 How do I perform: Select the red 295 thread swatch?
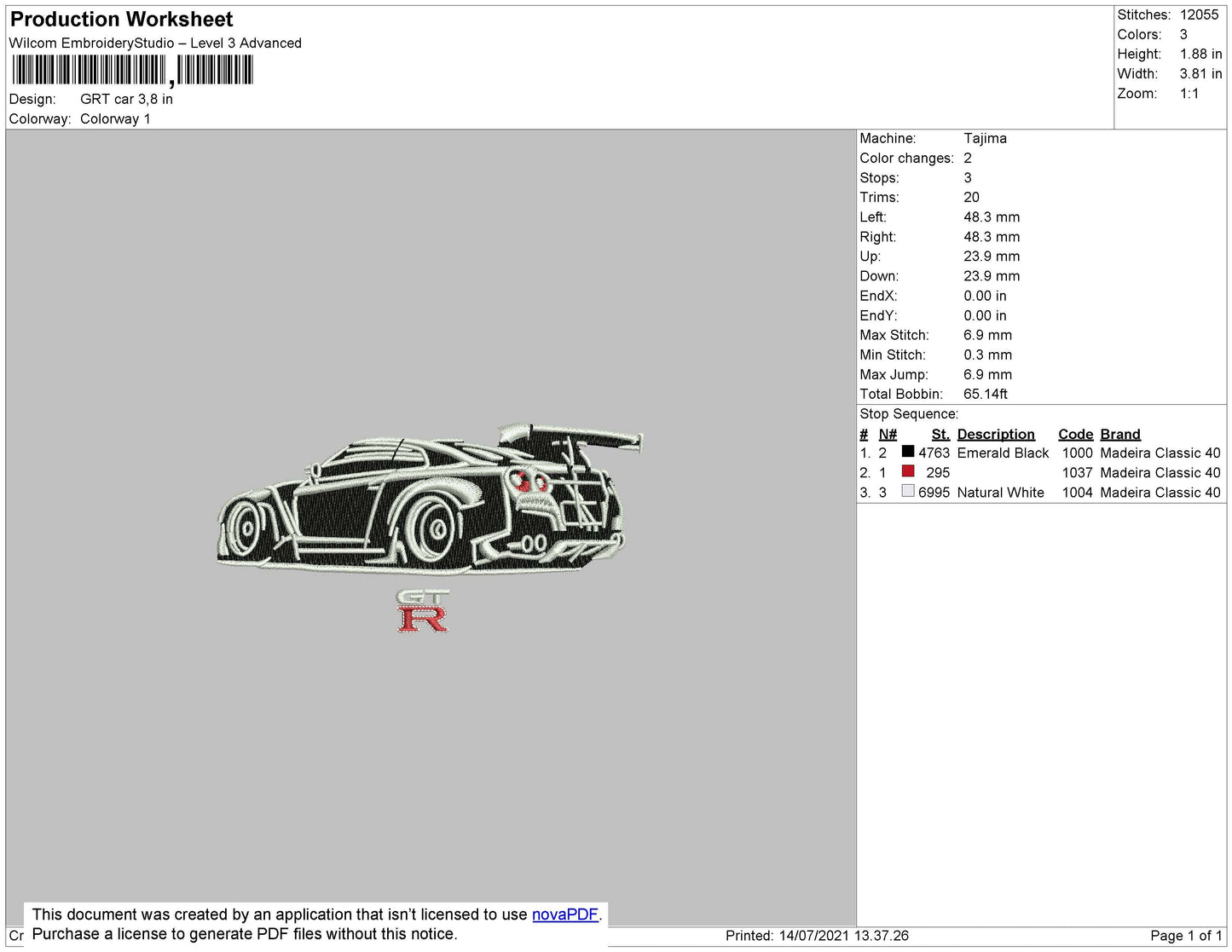pyautogui.click(x=908, y=471)
